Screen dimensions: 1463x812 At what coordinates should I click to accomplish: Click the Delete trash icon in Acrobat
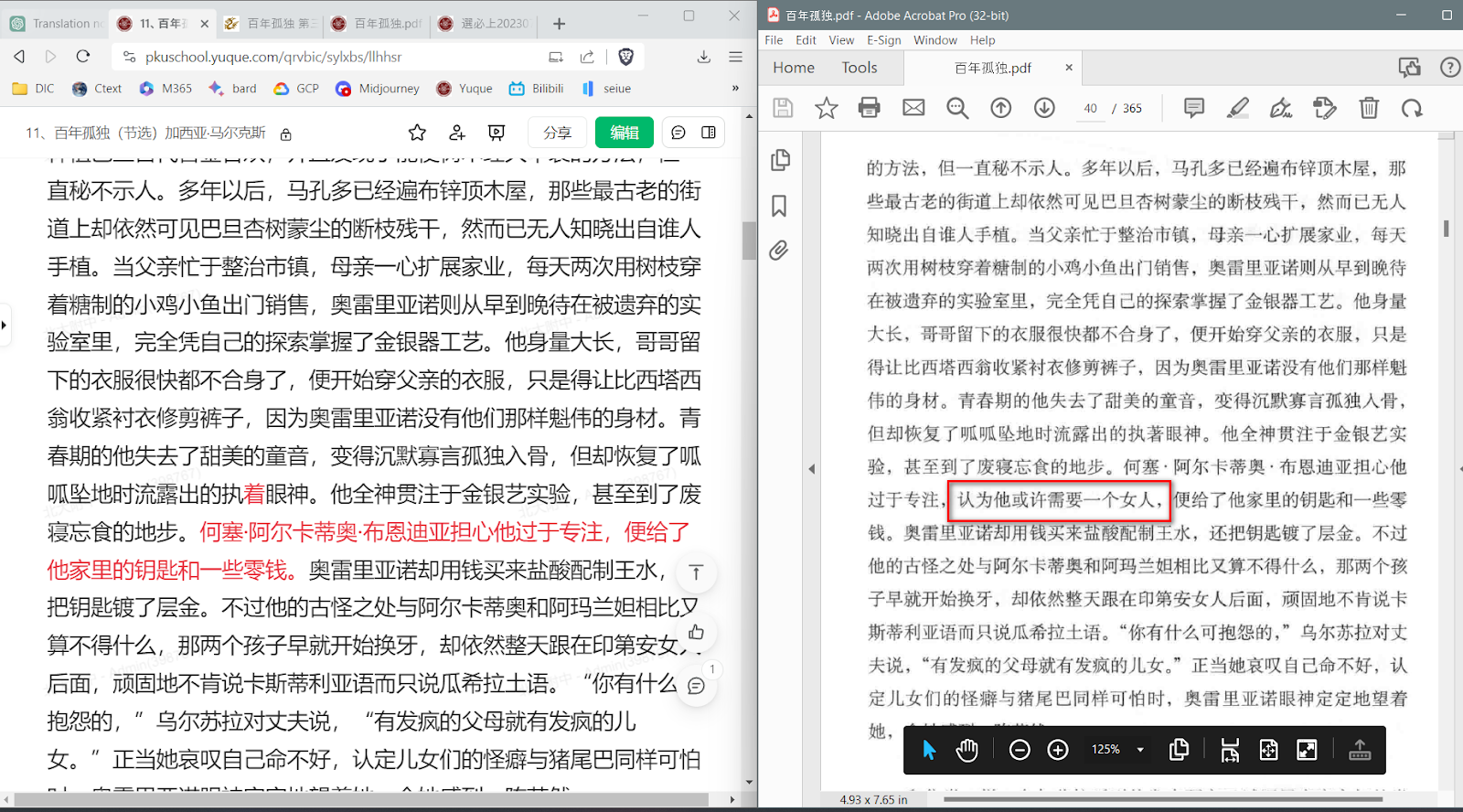(x=1368, y=108)
